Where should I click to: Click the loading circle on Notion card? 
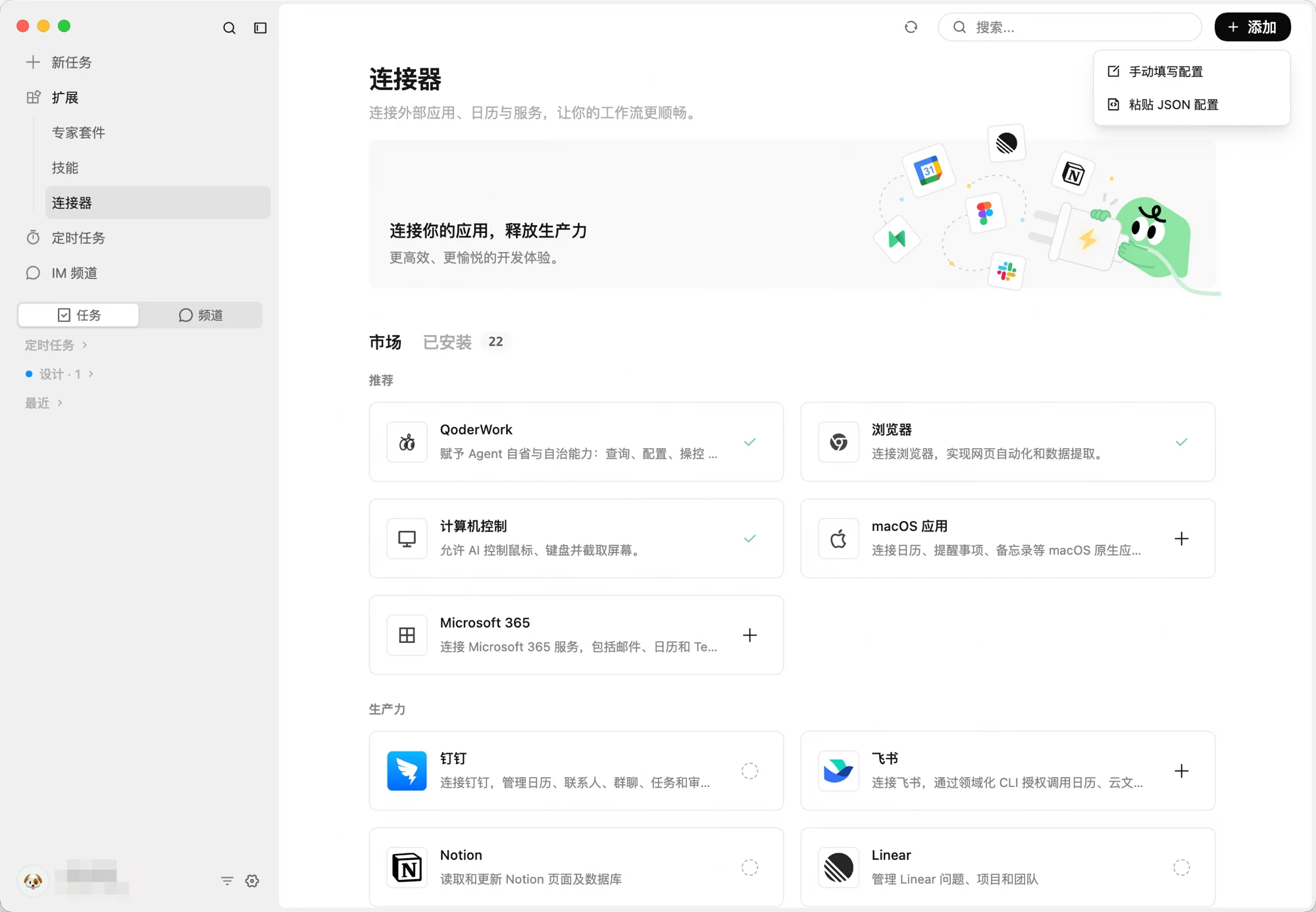tap(750, 867)
